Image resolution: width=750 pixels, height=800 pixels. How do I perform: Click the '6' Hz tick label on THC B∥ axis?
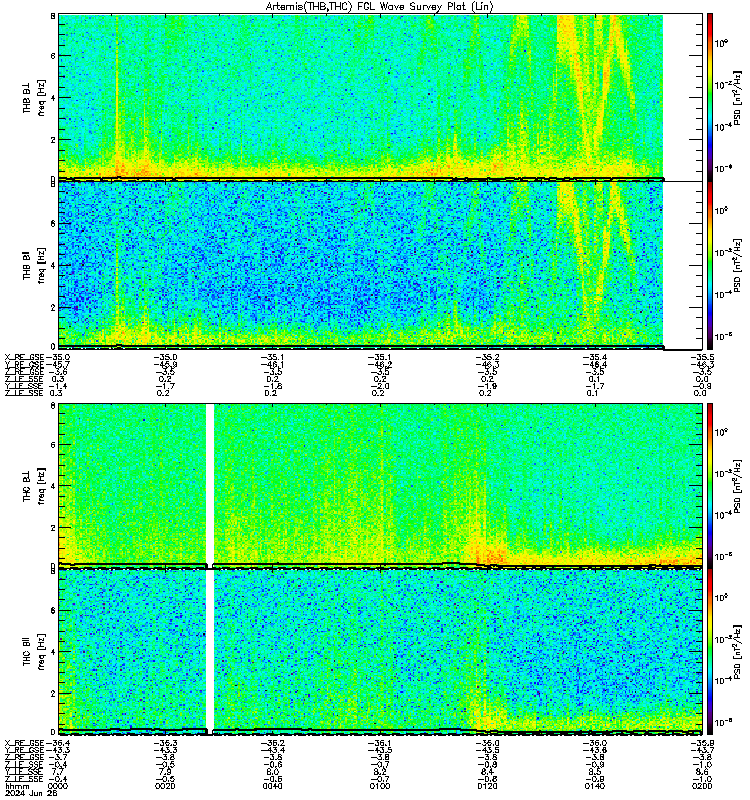tap(53, 610)
